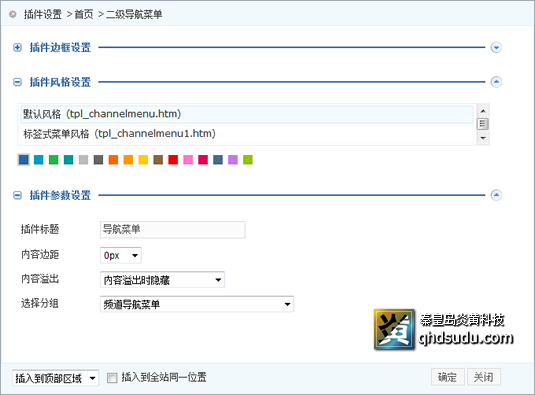Choose the red color swatch
This screenshot has width=535, height=395.
173,160
